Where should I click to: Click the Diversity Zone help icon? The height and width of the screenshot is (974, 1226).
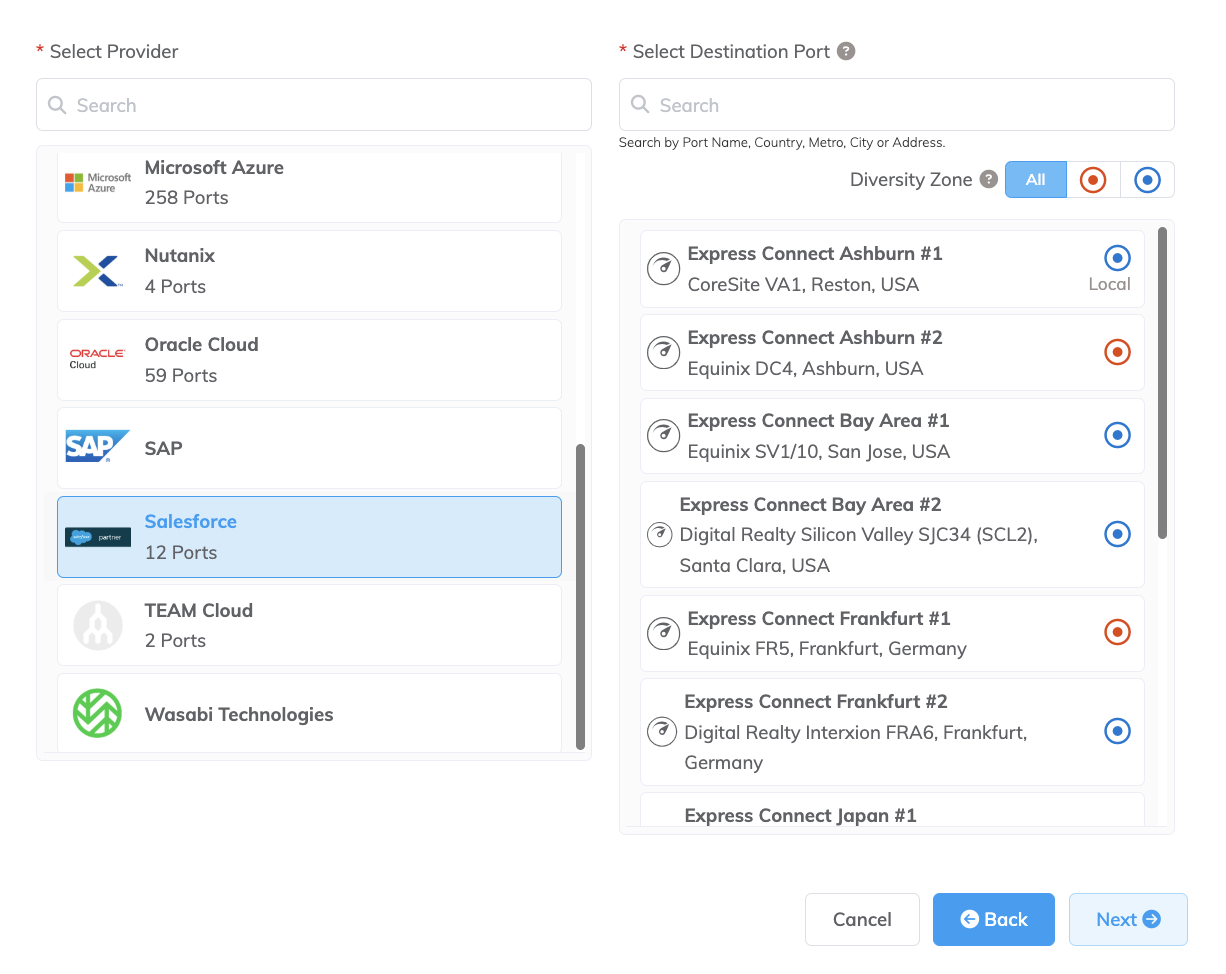[989, 179]
